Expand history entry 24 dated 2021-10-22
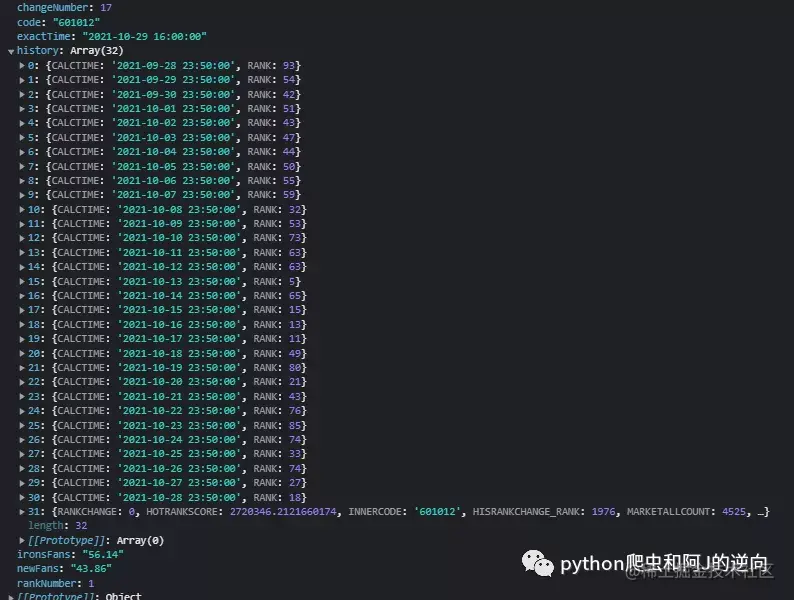 click(22, 411)
